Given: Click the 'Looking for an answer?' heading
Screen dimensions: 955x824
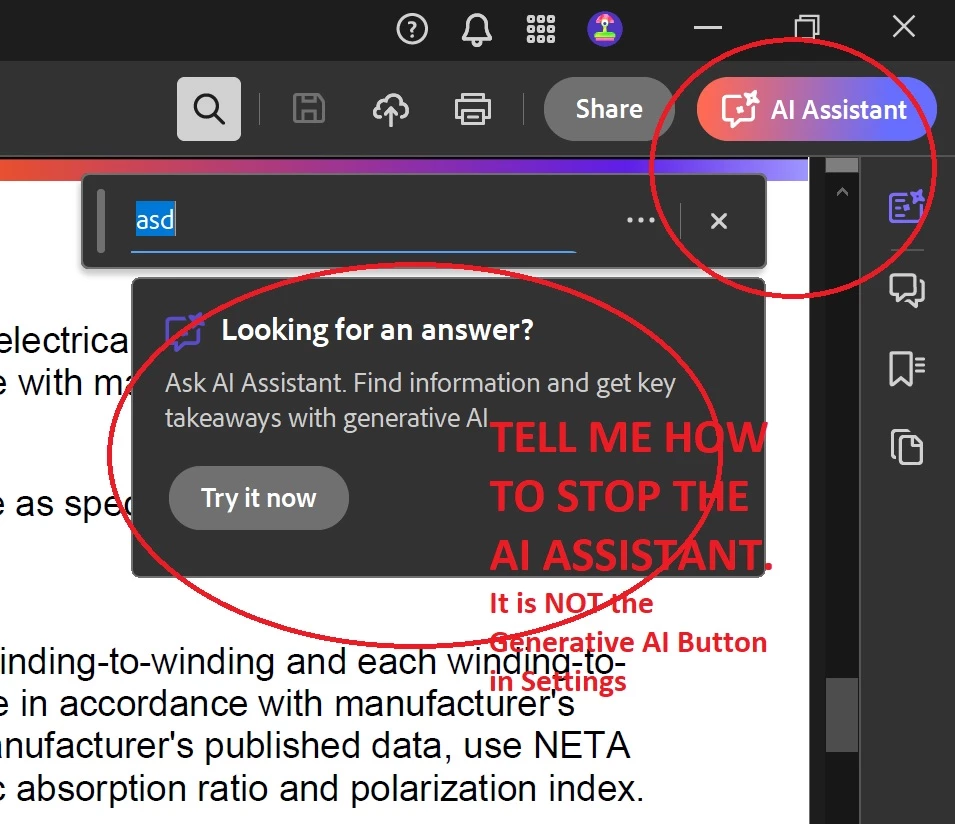Looking at the screenshot, I should coord(377,330).
